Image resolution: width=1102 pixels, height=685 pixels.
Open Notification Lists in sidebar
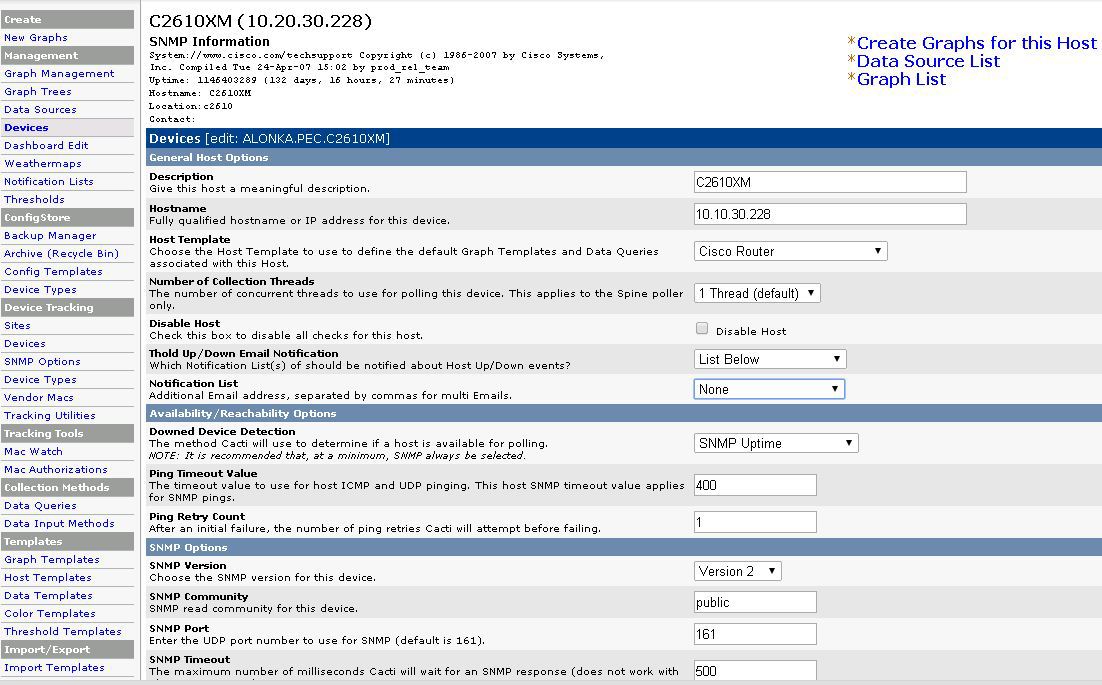(x=48, y=181)
